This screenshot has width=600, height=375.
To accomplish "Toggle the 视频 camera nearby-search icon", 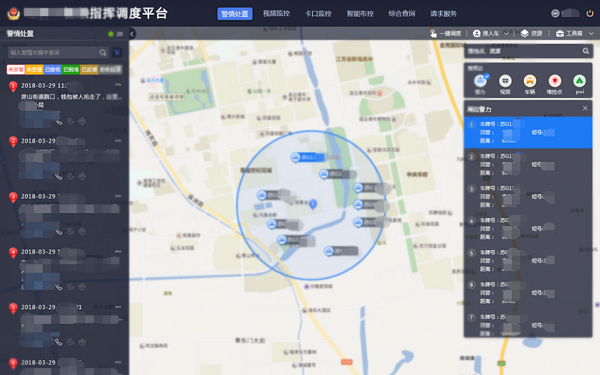I will click(x=505, y=84).
